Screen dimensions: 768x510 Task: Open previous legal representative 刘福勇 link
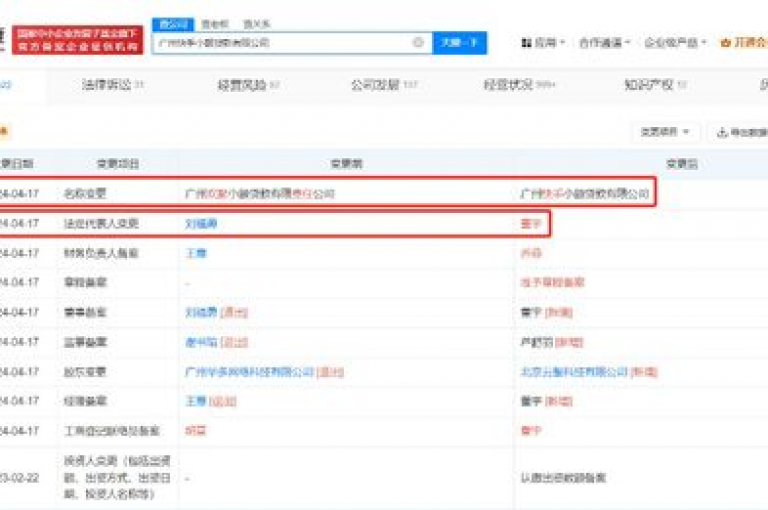coord(201,224)
